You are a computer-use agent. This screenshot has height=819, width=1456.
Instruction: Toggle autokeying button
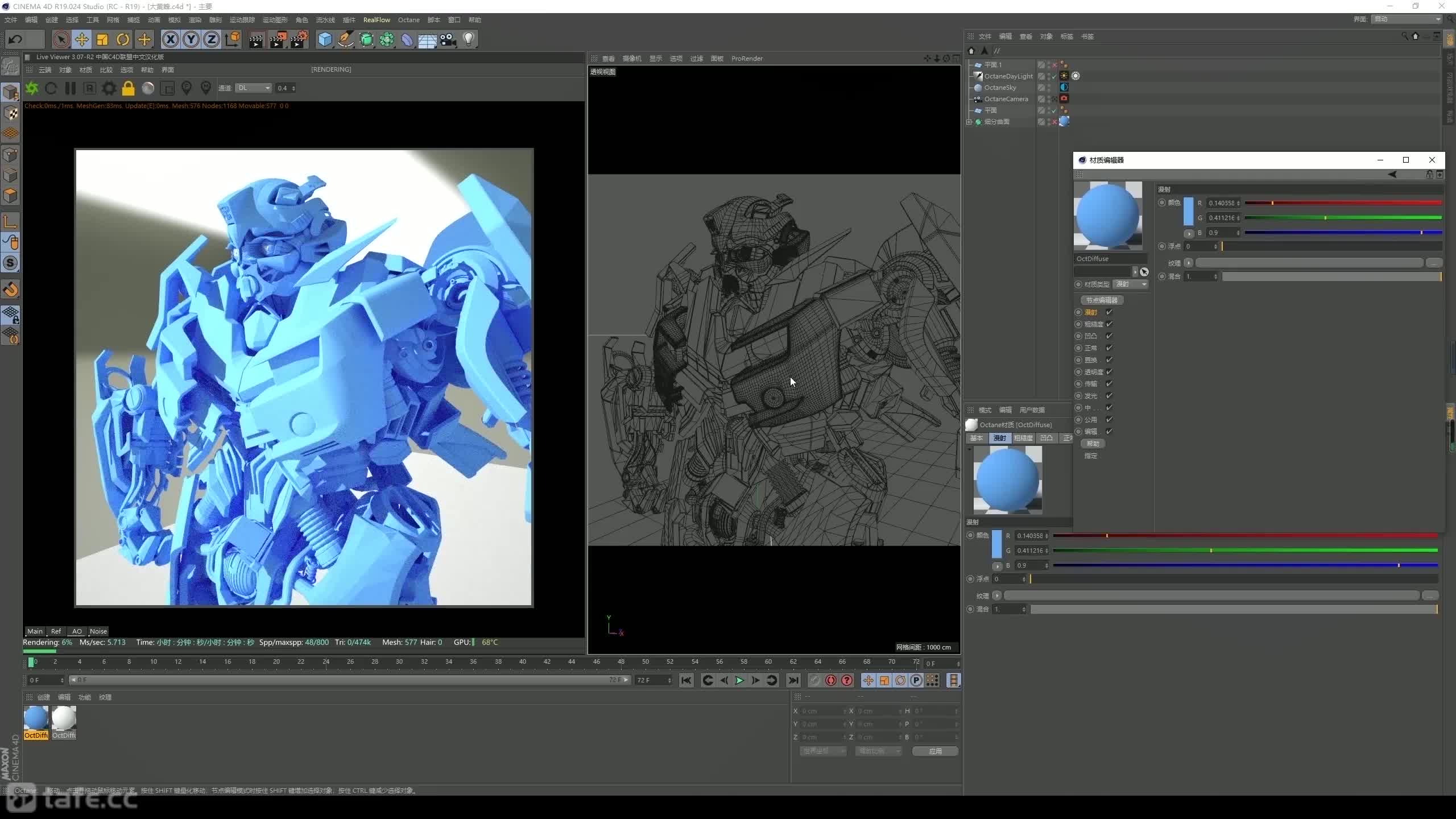point(831,680)
